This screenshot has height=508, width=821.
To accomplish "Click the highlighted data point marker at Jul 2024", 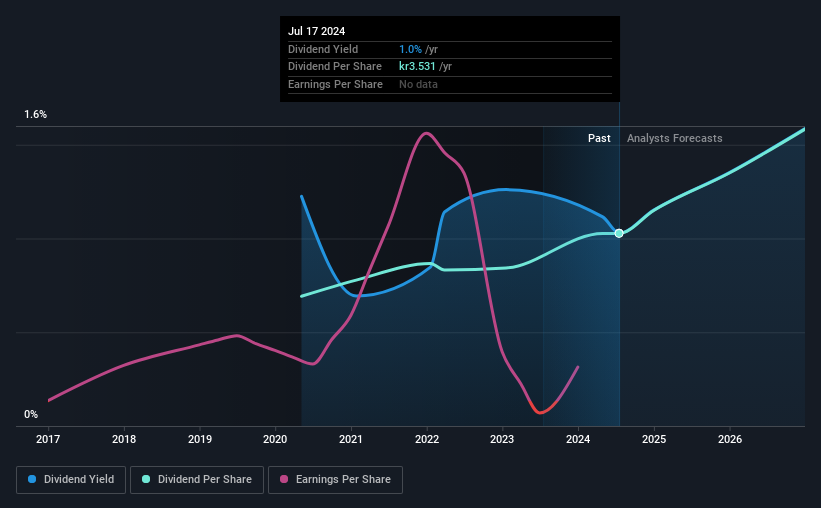I will pyautogui.click(x=619, y=233).
